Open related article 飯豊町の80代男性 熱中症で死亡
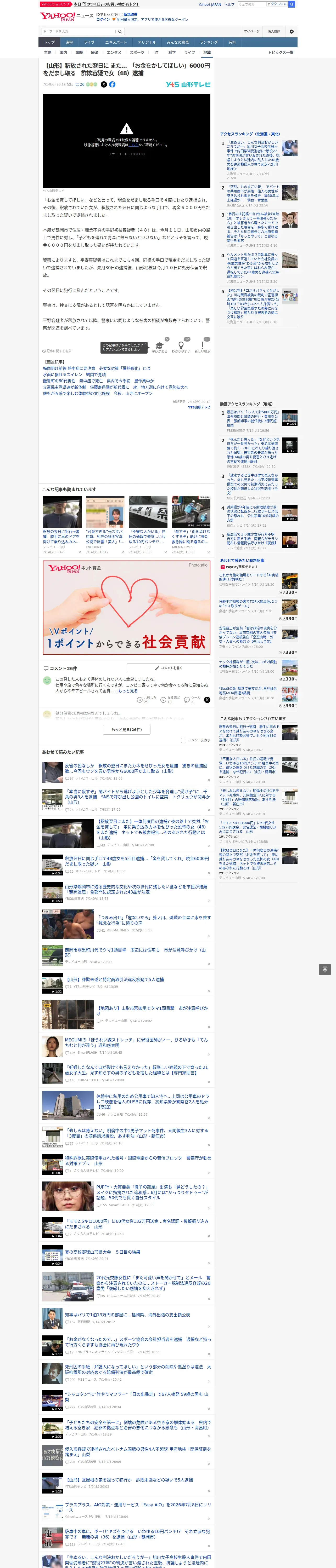 coord(98,381)
